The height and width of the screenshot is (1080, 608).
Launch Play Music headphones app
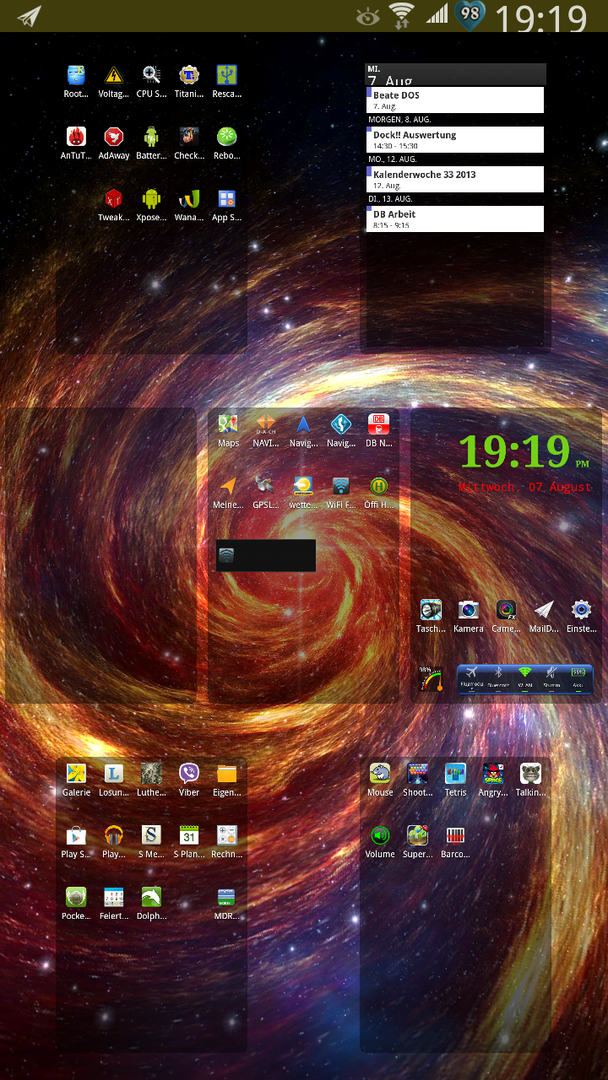click(x=114, y=835)
